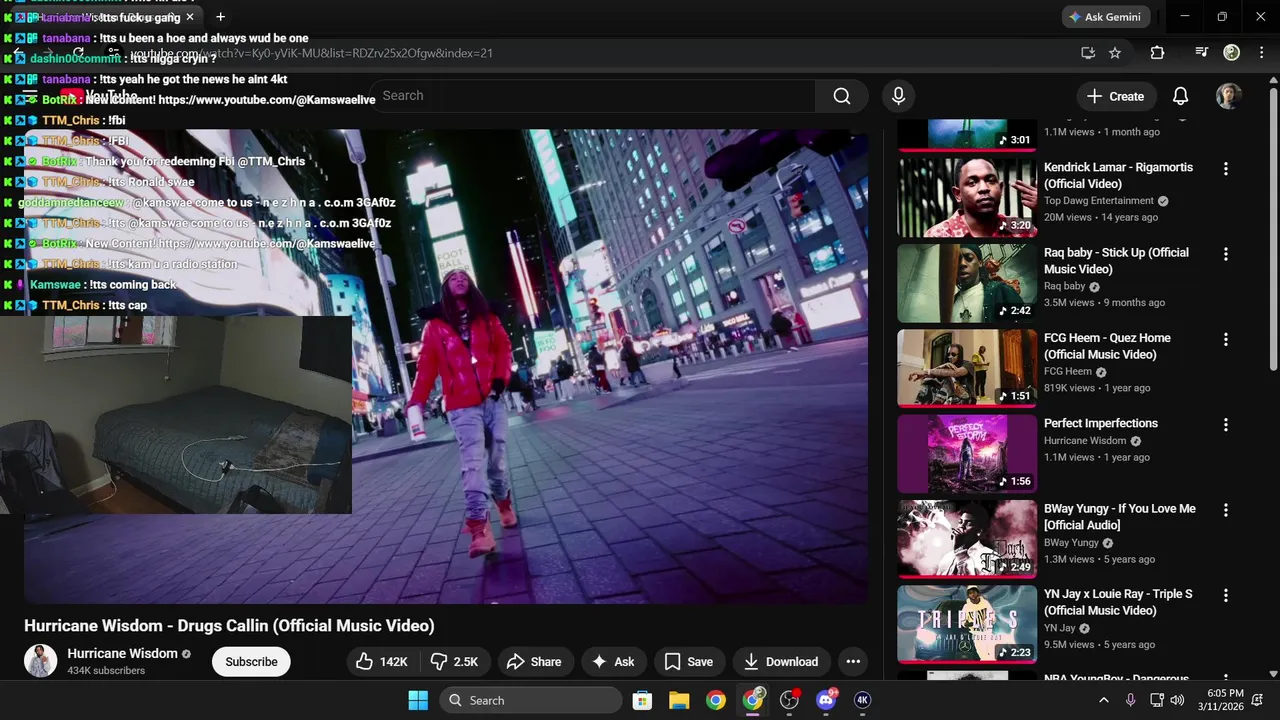
Task: Open Hurricane Wisdom channel avatar
Action: (x=41, y=661)
